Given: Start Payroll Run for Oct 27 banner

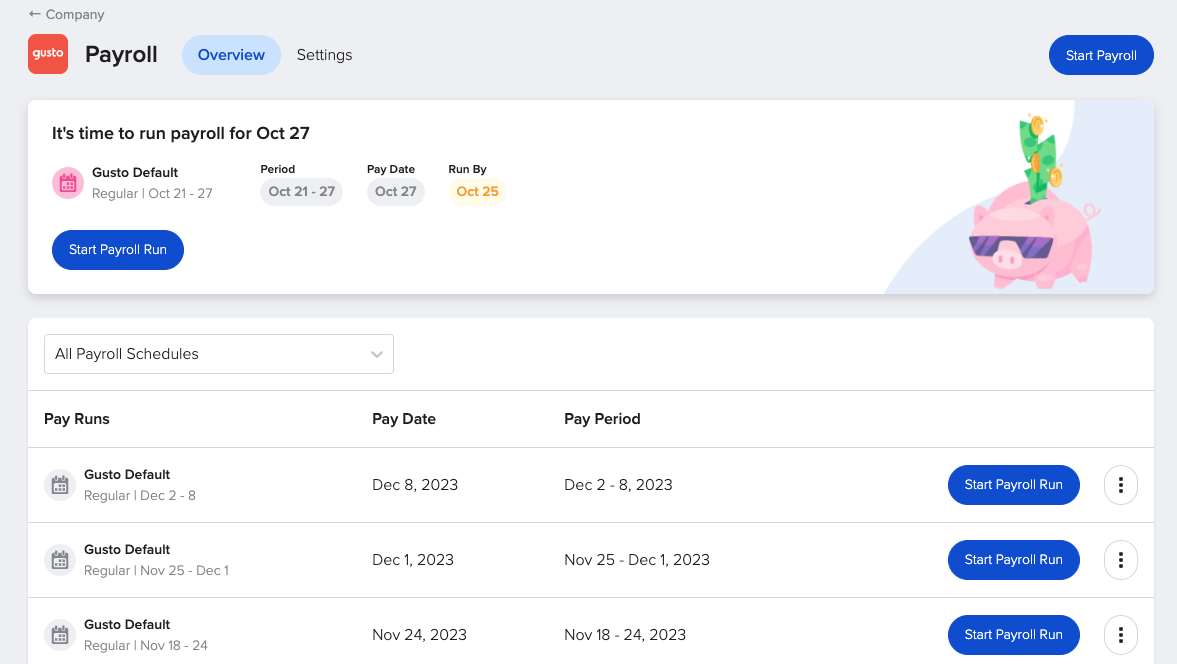Looking at the screenshot, I should click(x=118, y=250).
